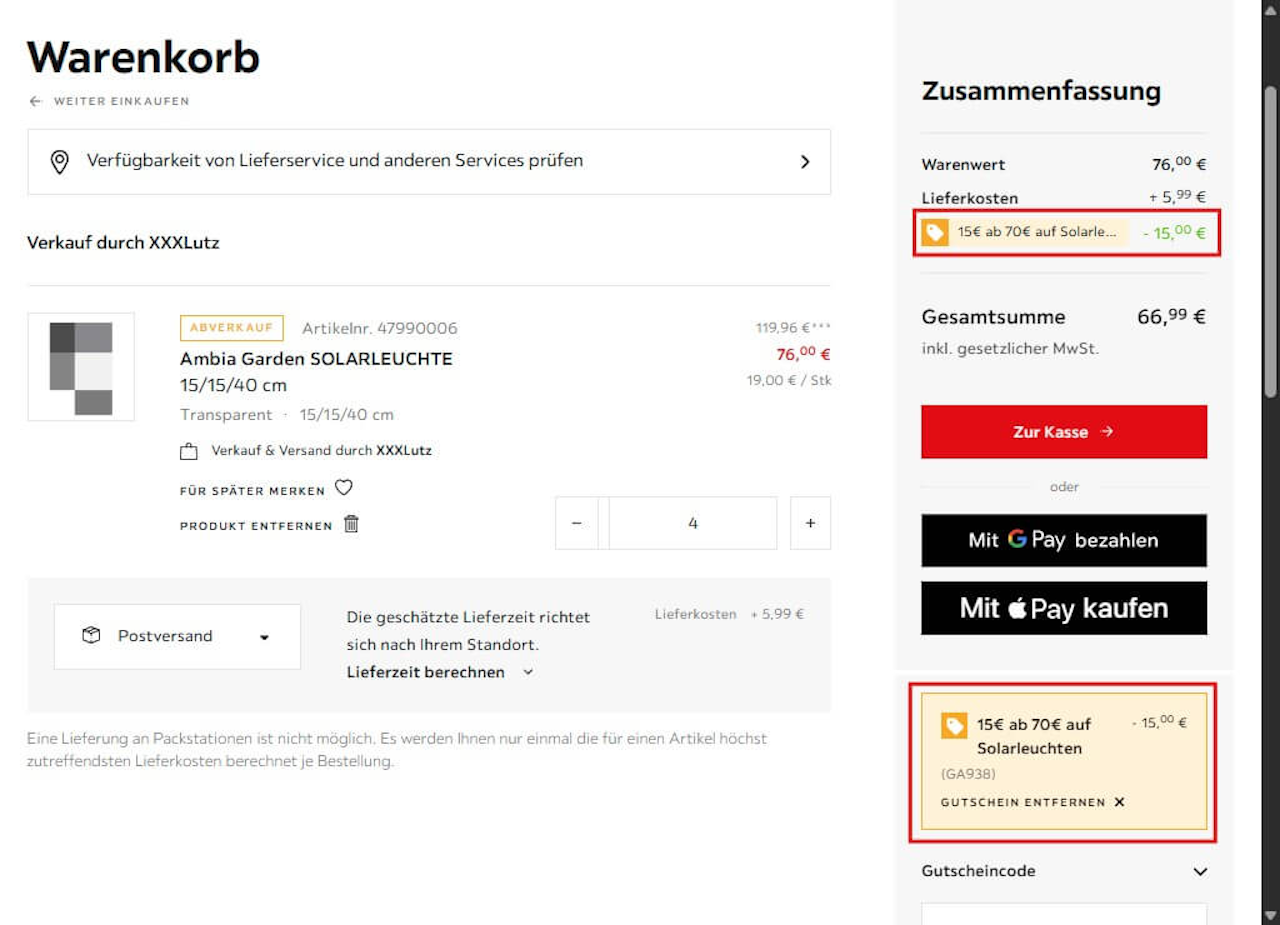Viewport: 1280px width, 925px height.
Task: Click the heart icon to save for later
Action: 343,488
